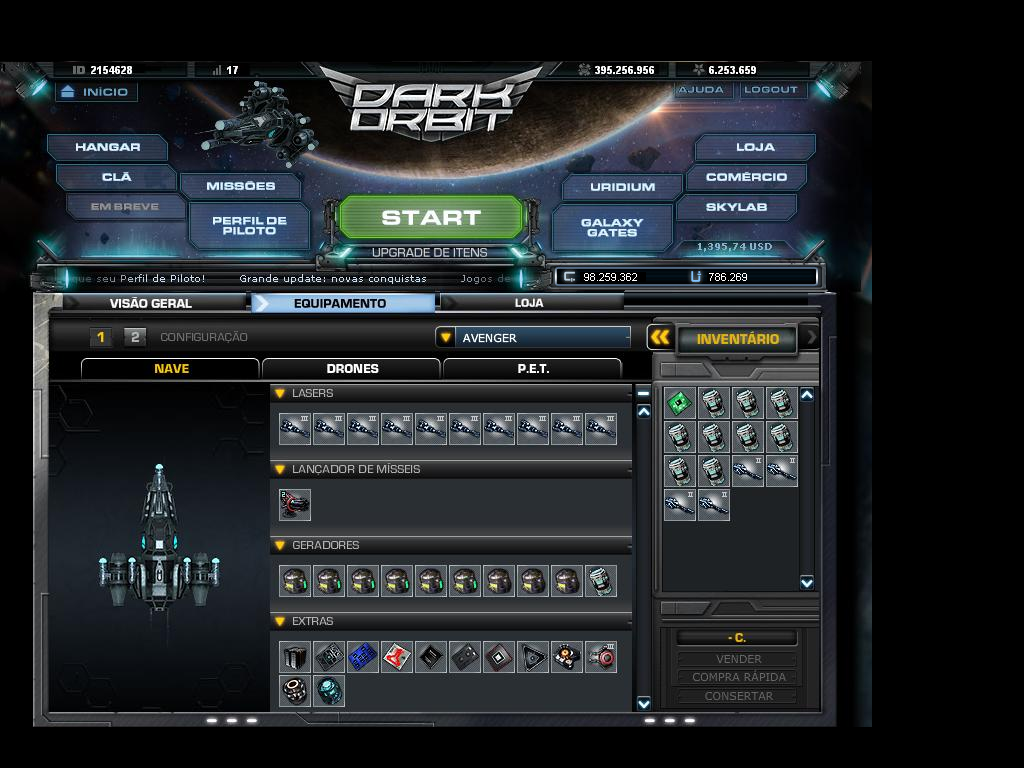Switch to the DRONES tab
1024x768 pixels.
pyautogui.click(x=351, y=368)
